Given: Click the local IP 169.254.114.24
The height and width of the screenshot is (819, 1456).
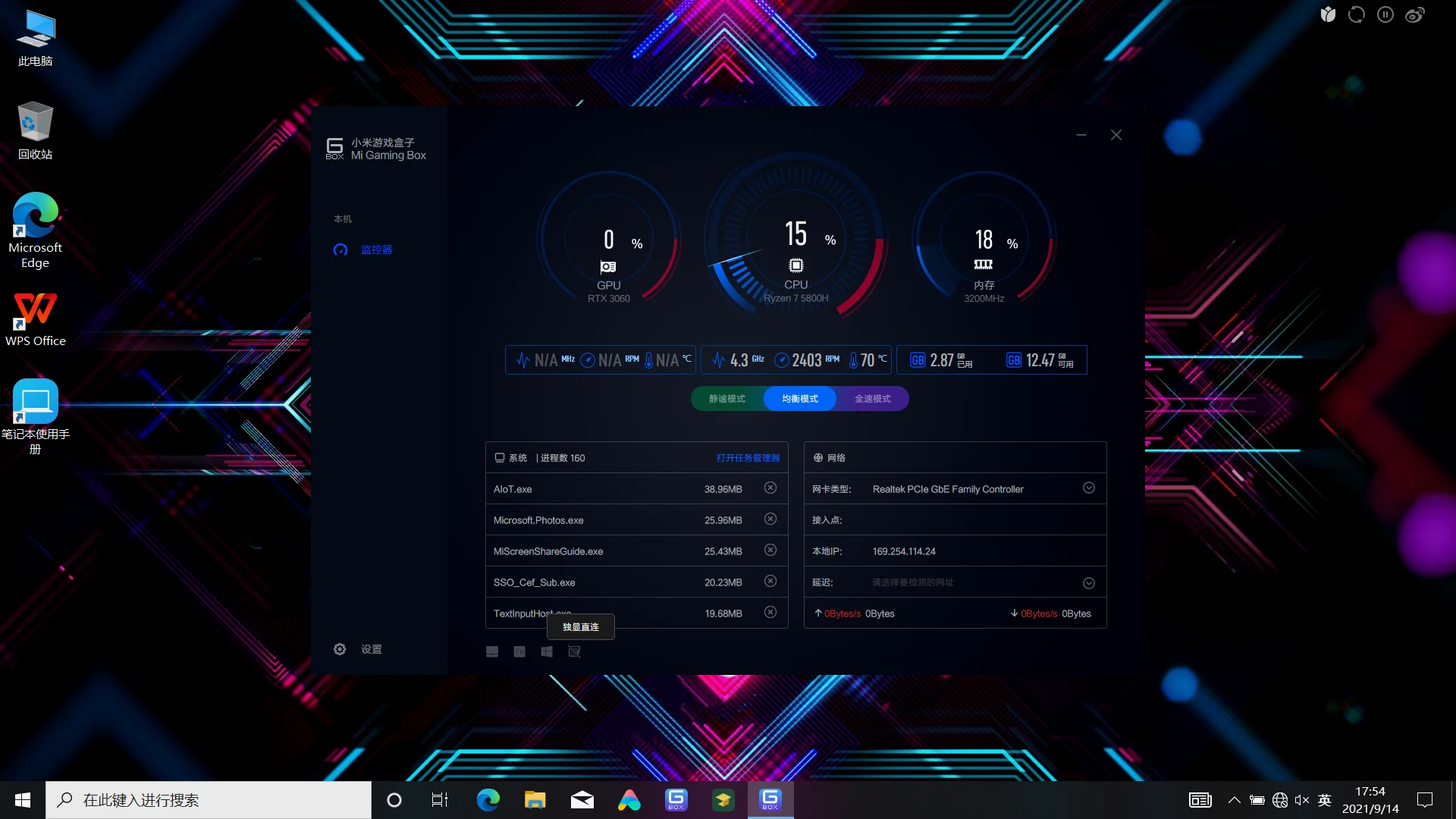Looking at the screenshot, I should tap(904, 551).
